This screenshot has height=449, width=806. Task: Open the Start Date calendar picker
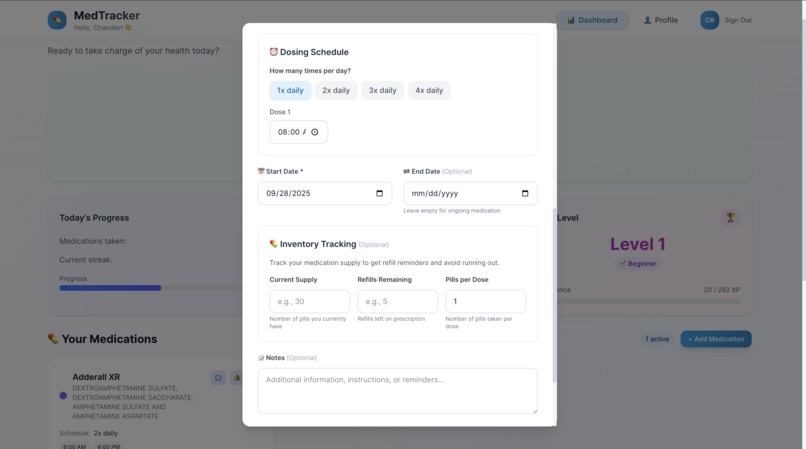coord(379,193)
